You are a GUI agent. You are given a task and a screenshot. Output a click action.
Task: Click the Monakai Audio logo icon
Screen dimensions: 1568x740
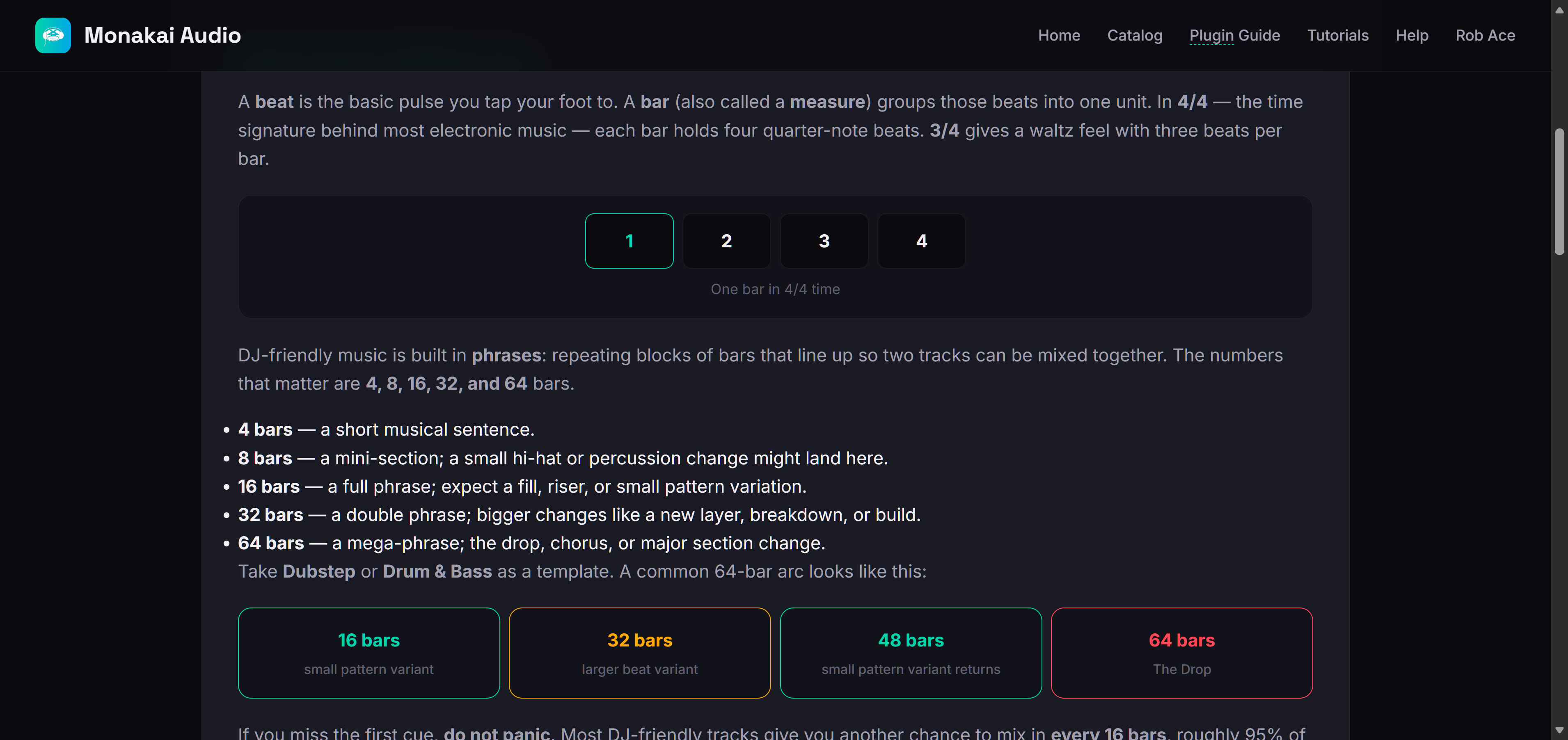click(53, 35)
